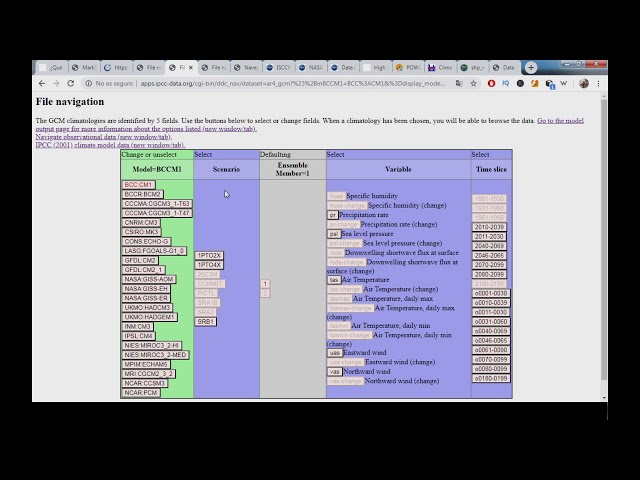
Task: Open a new tab with the plus button
Action: coord(531,68)
